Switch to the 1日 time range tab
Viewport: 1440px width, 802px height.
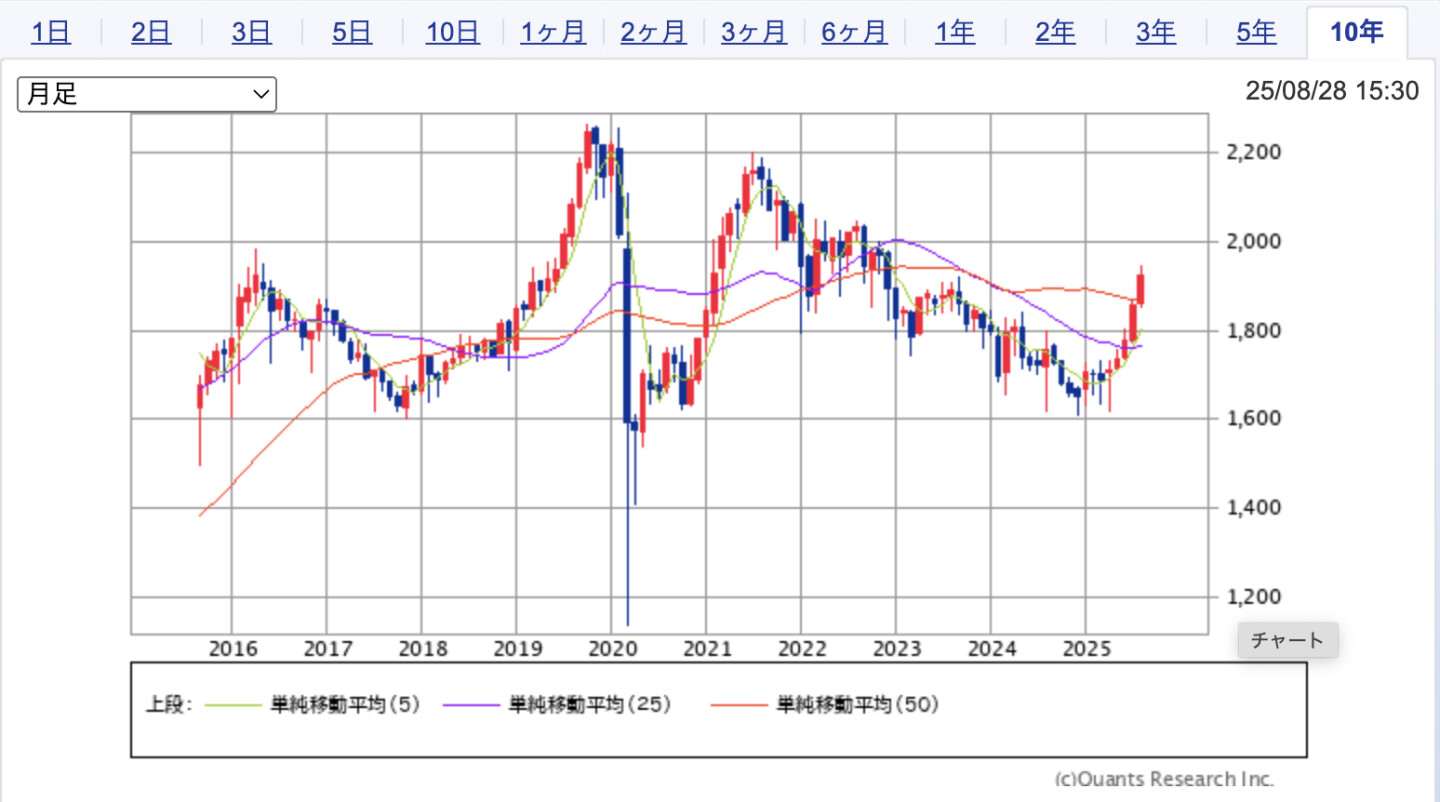[x=50, y=32]
